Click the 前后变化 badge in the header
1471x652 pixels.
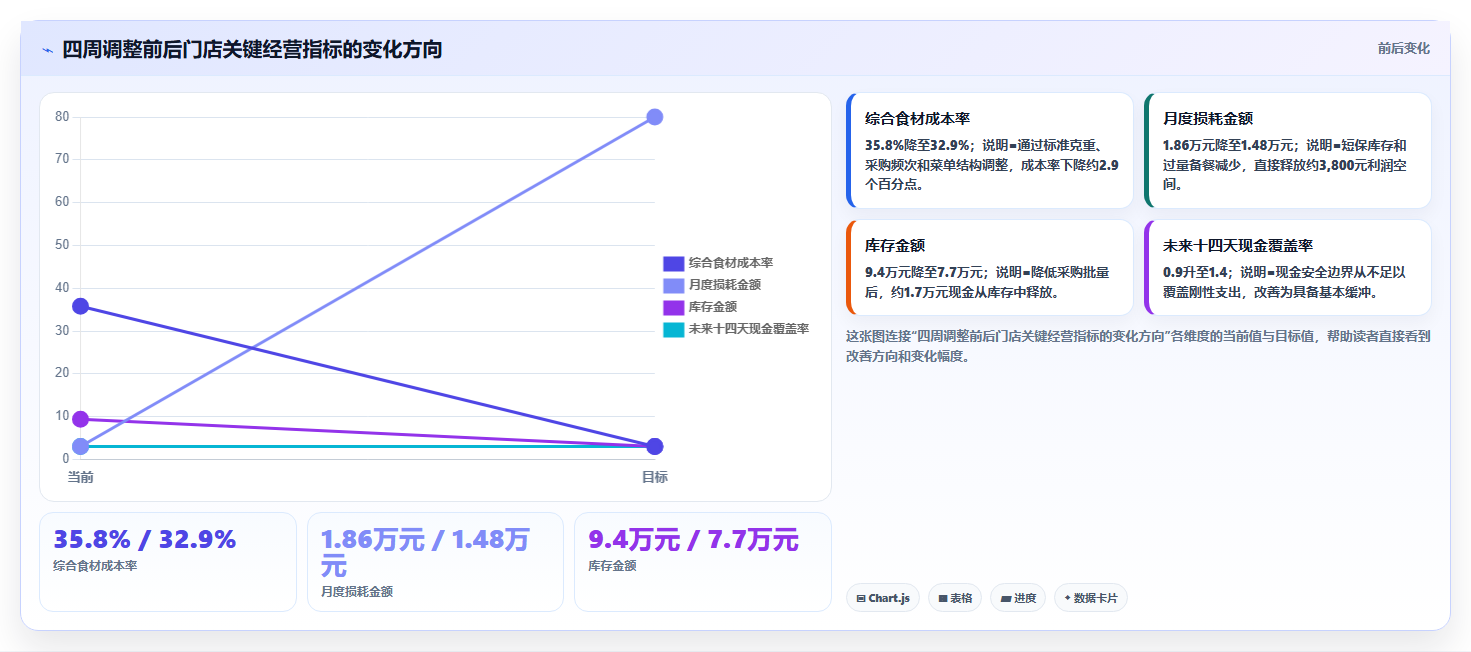pyautogui.click(x=1403, y=49)
